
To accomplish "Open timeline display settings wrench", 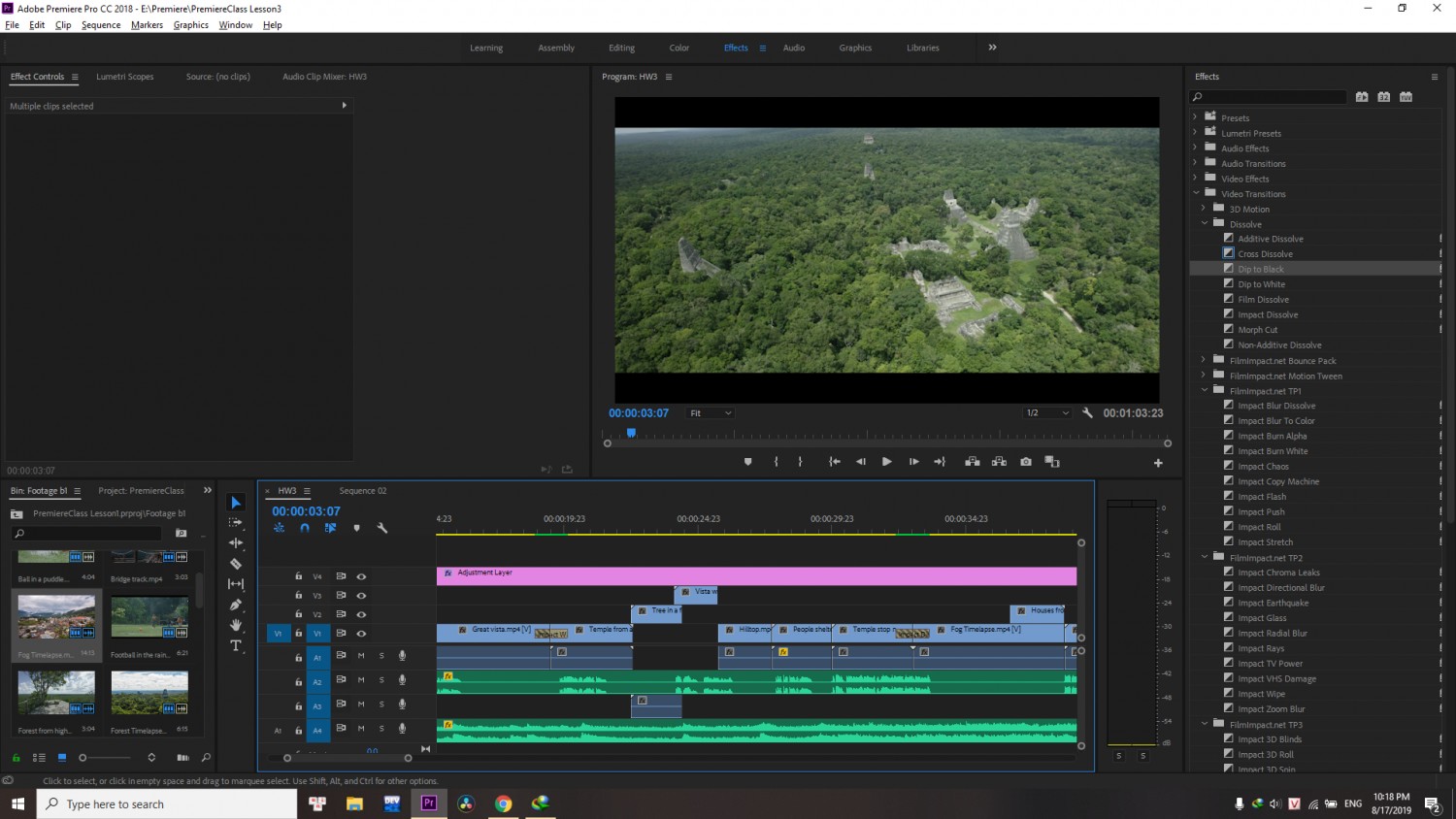I will (x=382, y=528).
